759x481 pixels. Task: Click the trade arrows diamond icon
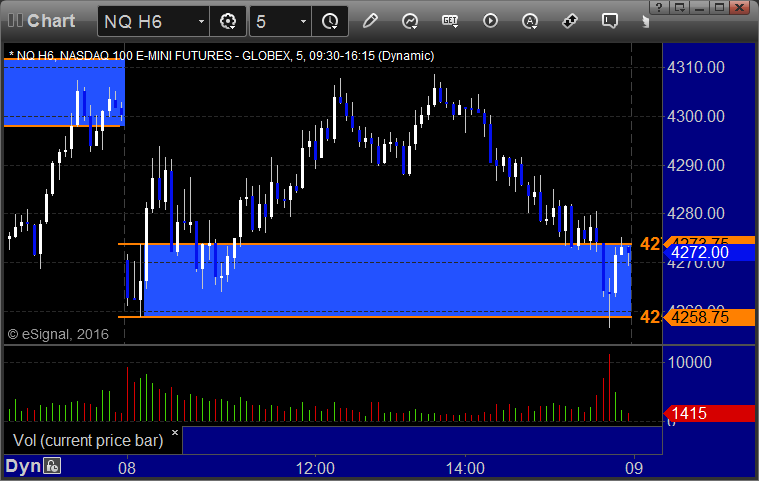tap(570, 21)
